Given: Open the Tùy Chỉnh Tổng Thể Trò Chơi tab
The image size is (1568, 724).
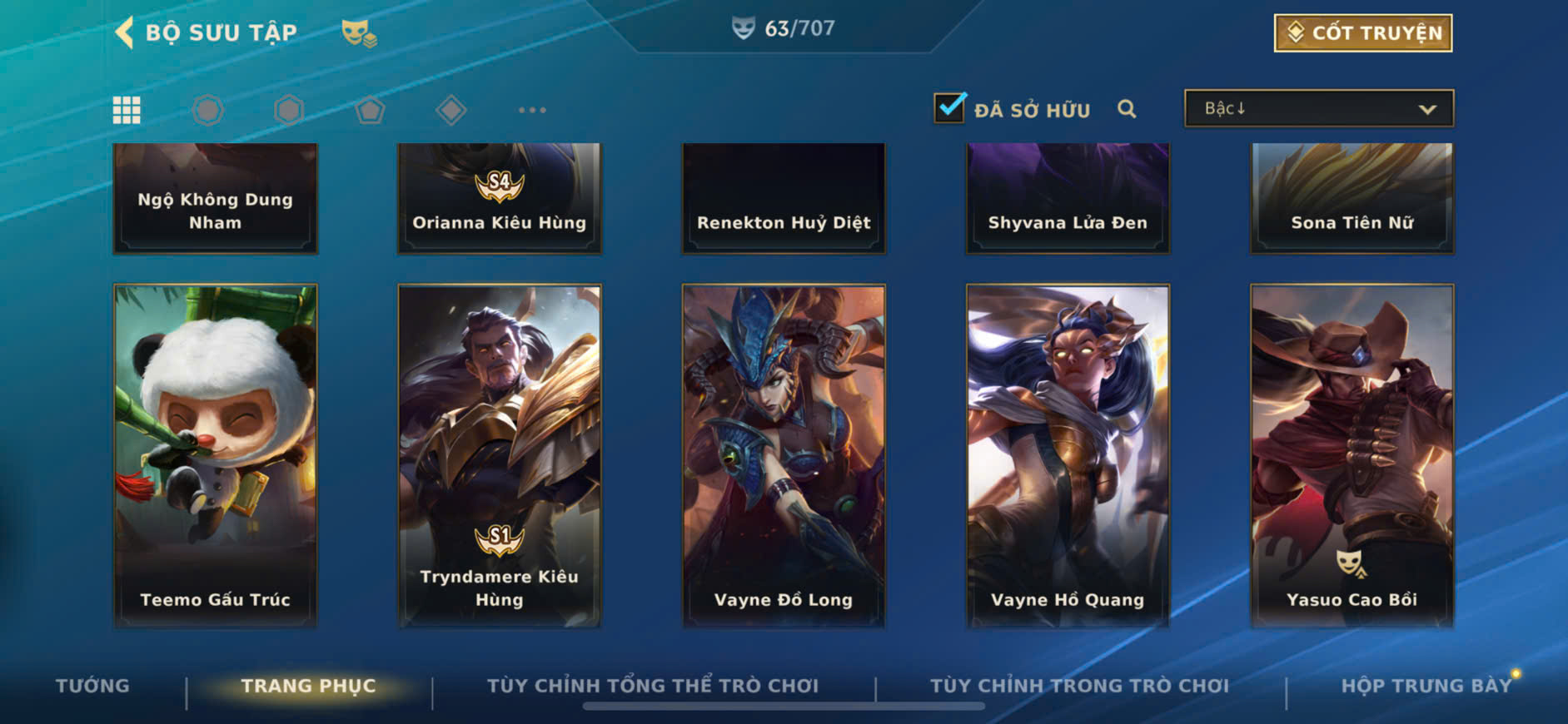Looking at the screenshot, I should [x=653, y=686].
